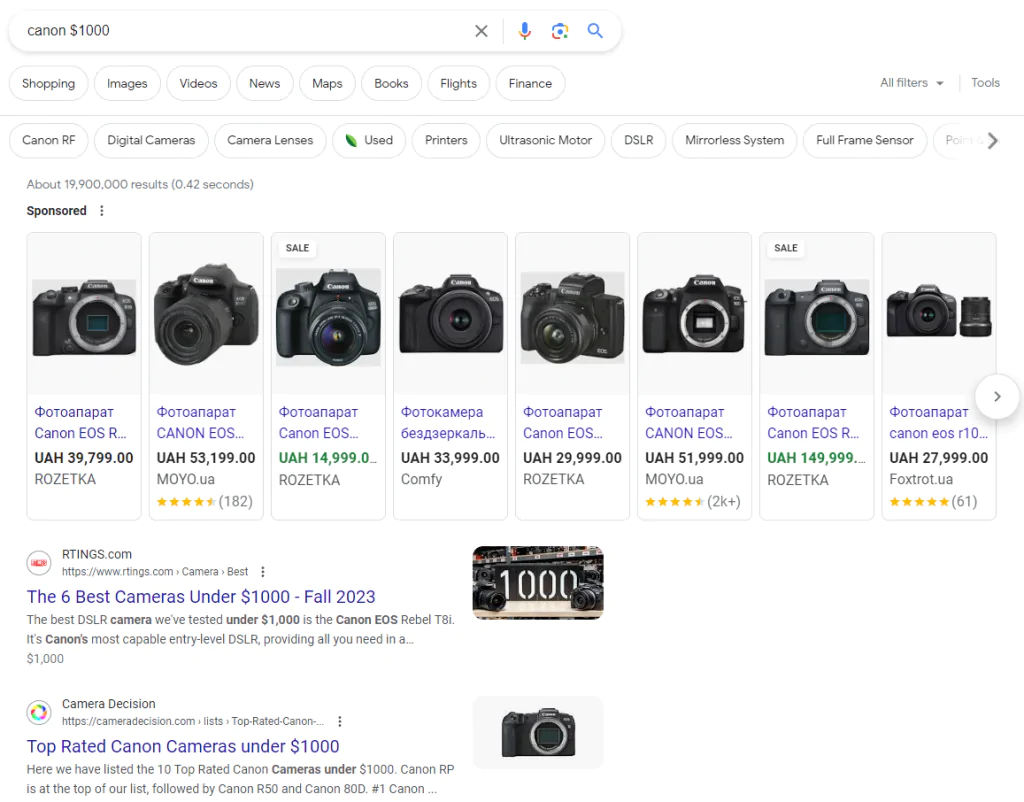This screenshot has height=802, width=1024.
Task: Open the UAH 51,999.00 MOYO.ua camera product
Action: (x=695, y=376)
